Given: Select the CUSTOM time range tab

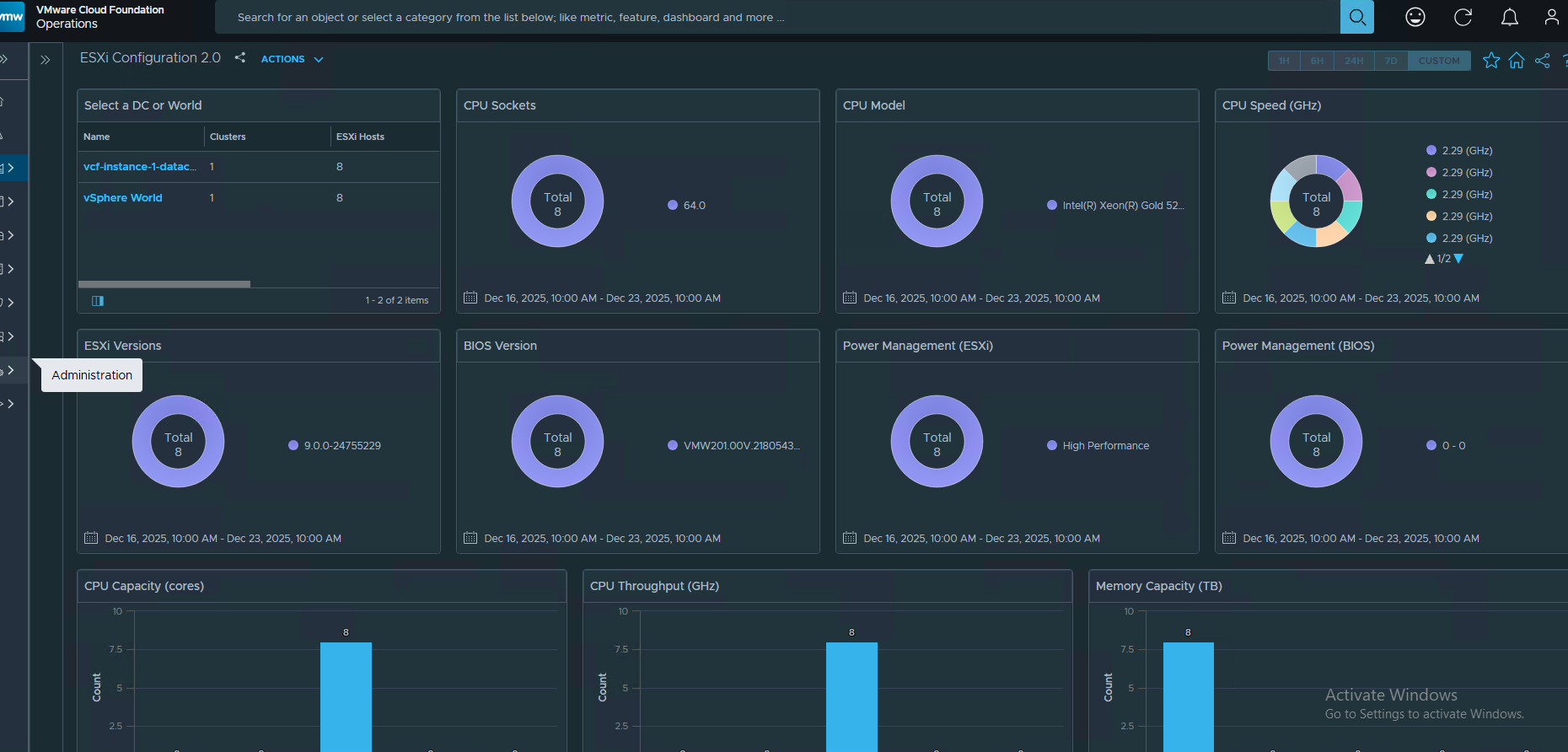Looking at the screenshot, I should point(1438,61).
